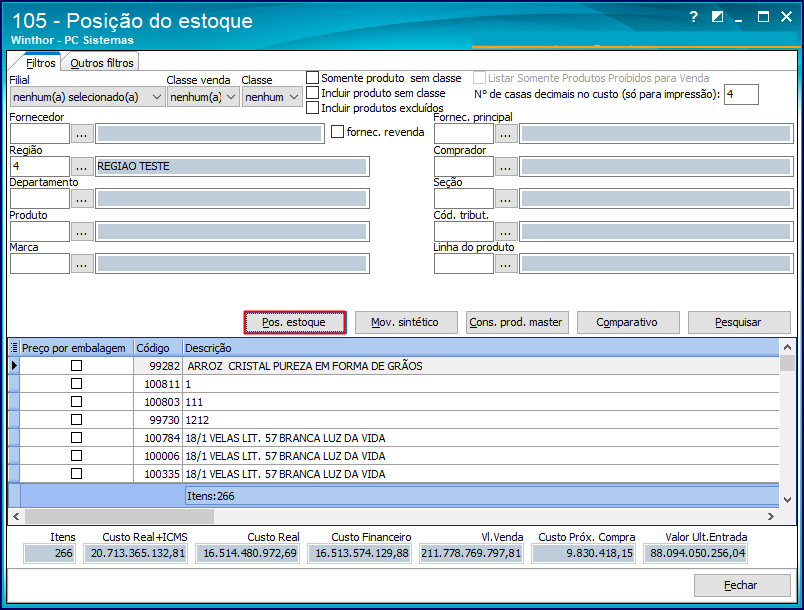Open the Filial dropdown
The height and width of the screenshot is (610, 804).
(87, 97)
